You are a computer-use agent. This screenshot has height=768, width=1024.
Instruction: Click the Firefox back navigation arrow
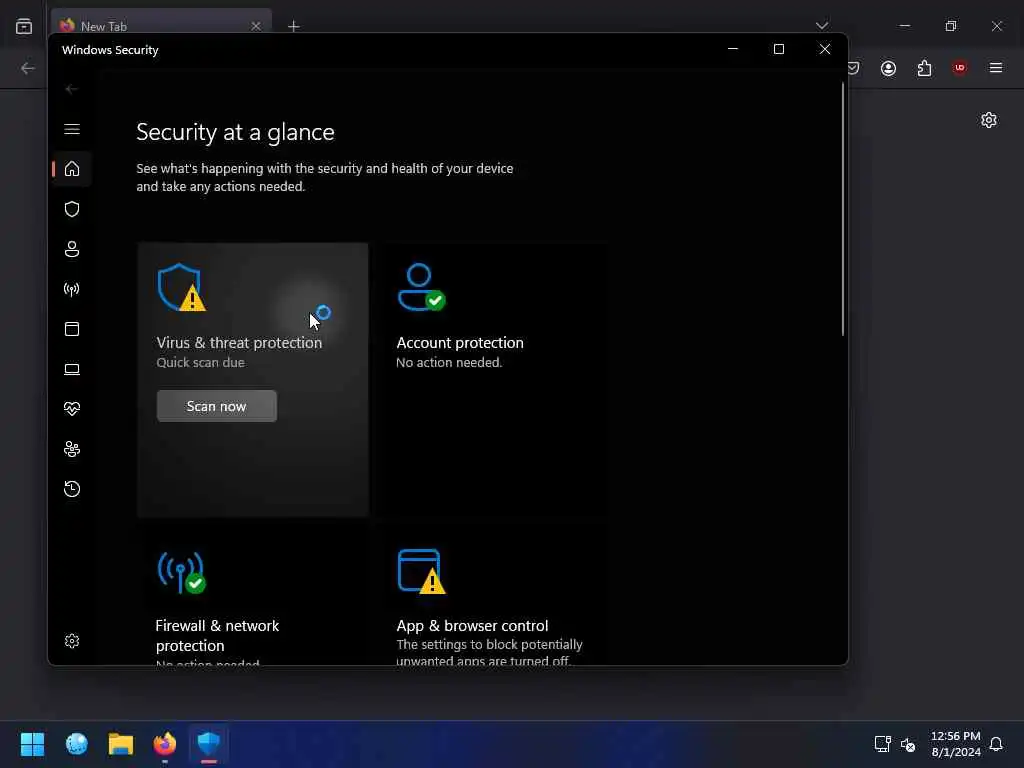(x=27, y=68)
